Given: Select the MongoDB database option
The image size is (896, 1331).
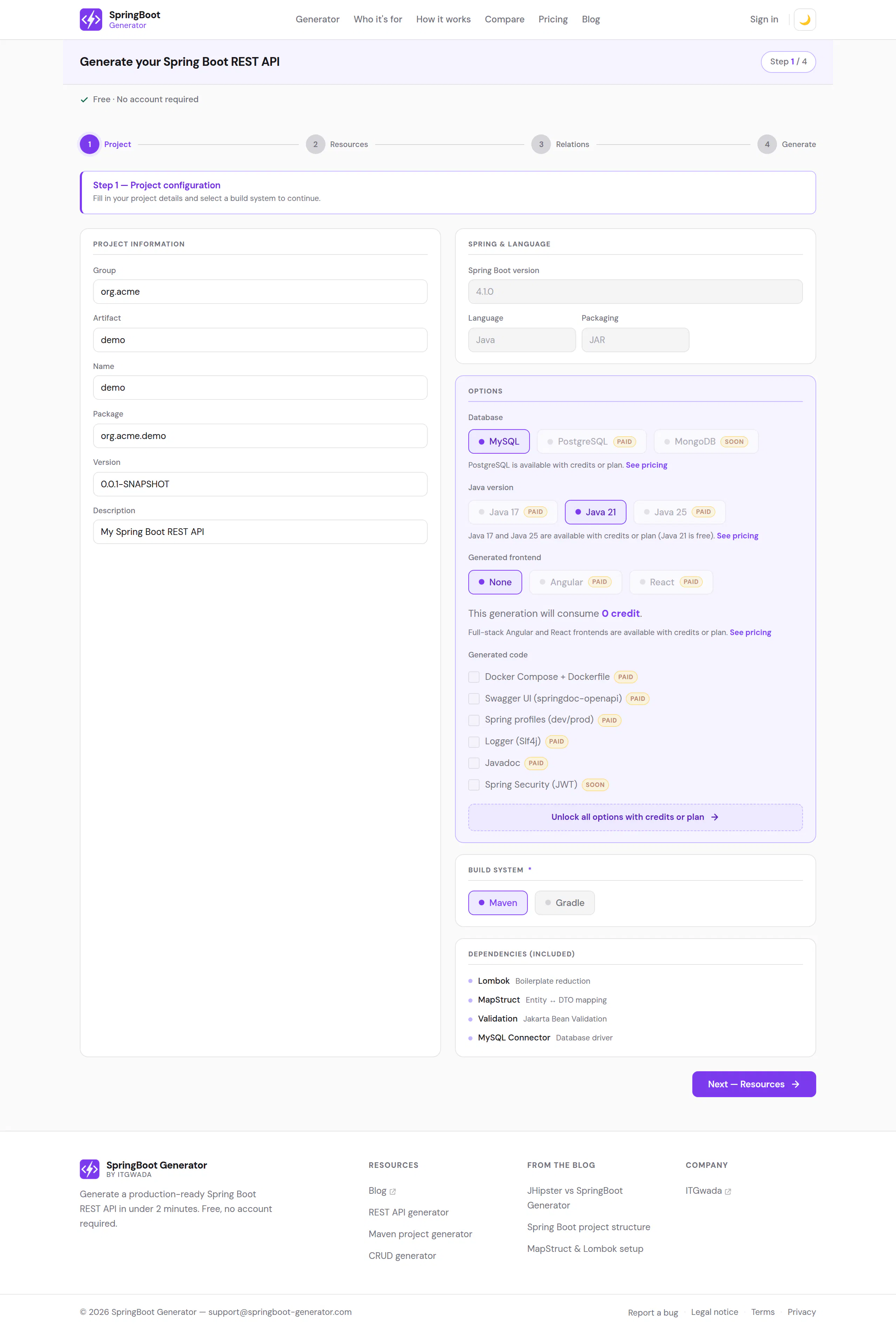Looking at the screenshot, I should [x=706, y=441].
